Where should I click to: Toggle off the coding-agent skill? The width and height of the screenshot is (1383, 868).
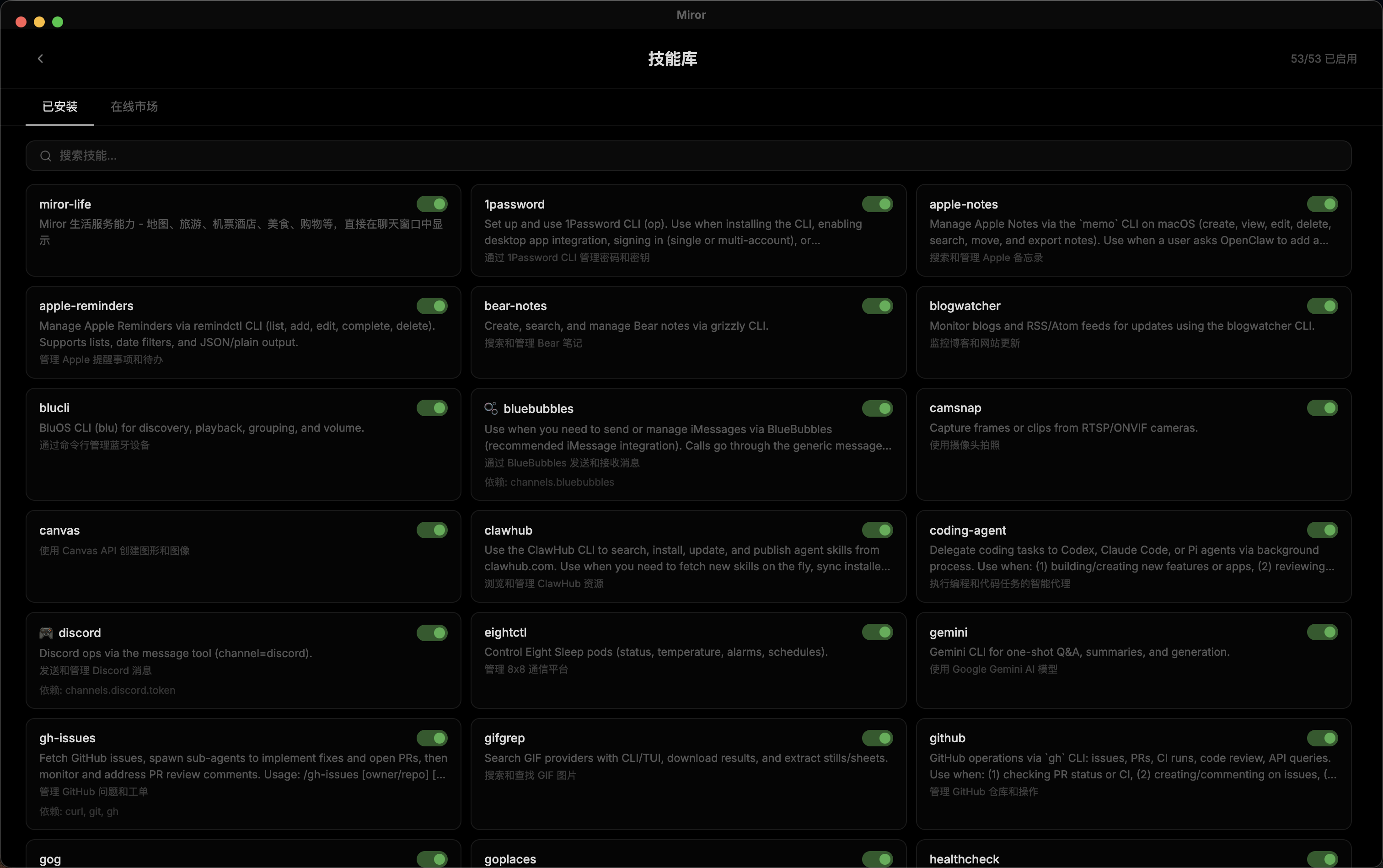1323,530
